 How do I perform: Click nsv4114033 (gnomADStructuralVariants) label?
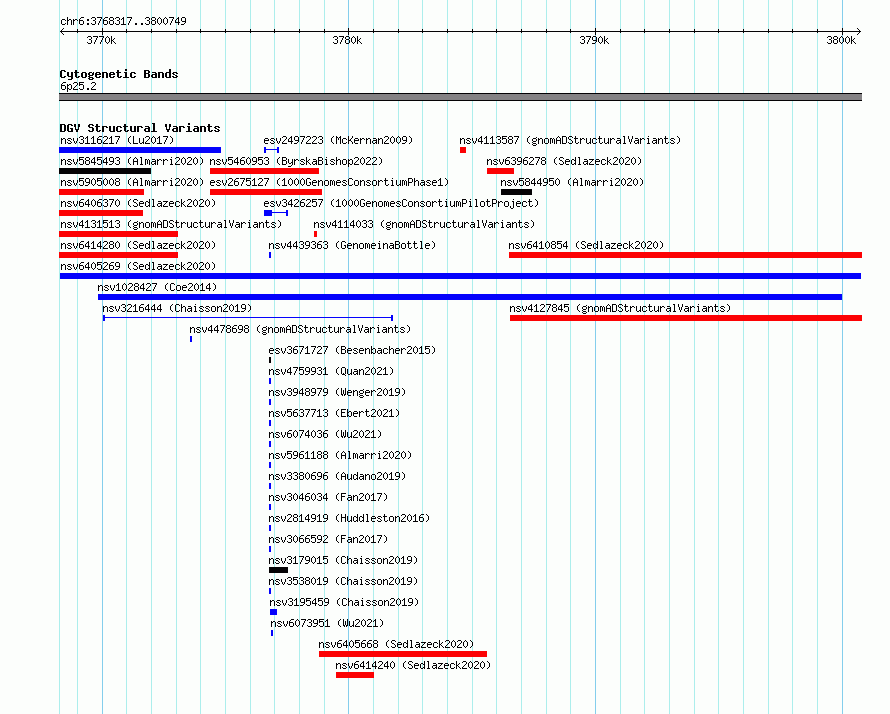(424, 224)
